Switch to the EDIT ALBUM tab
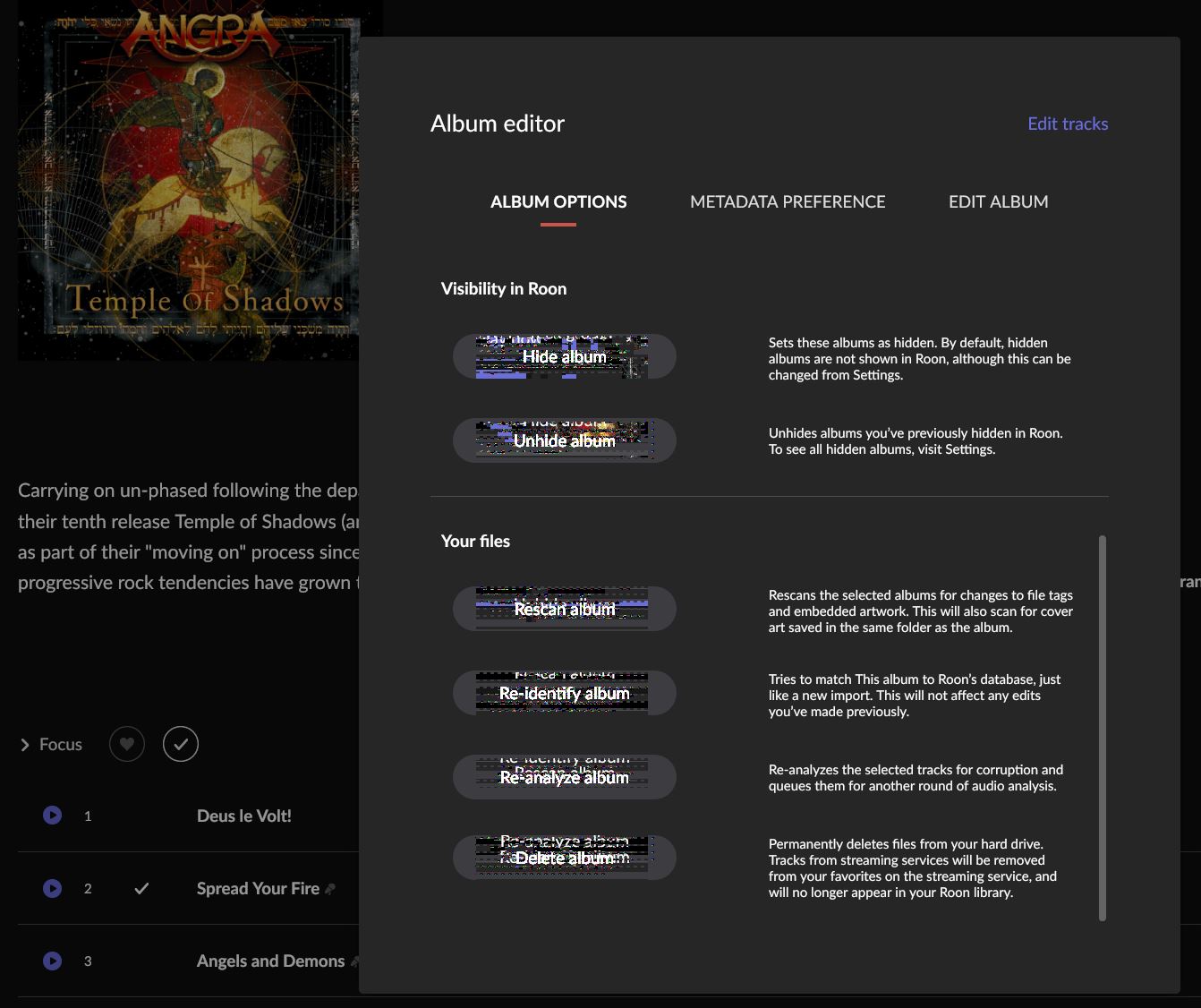This screenshot has height=1008, width=1201. point(999,202)
